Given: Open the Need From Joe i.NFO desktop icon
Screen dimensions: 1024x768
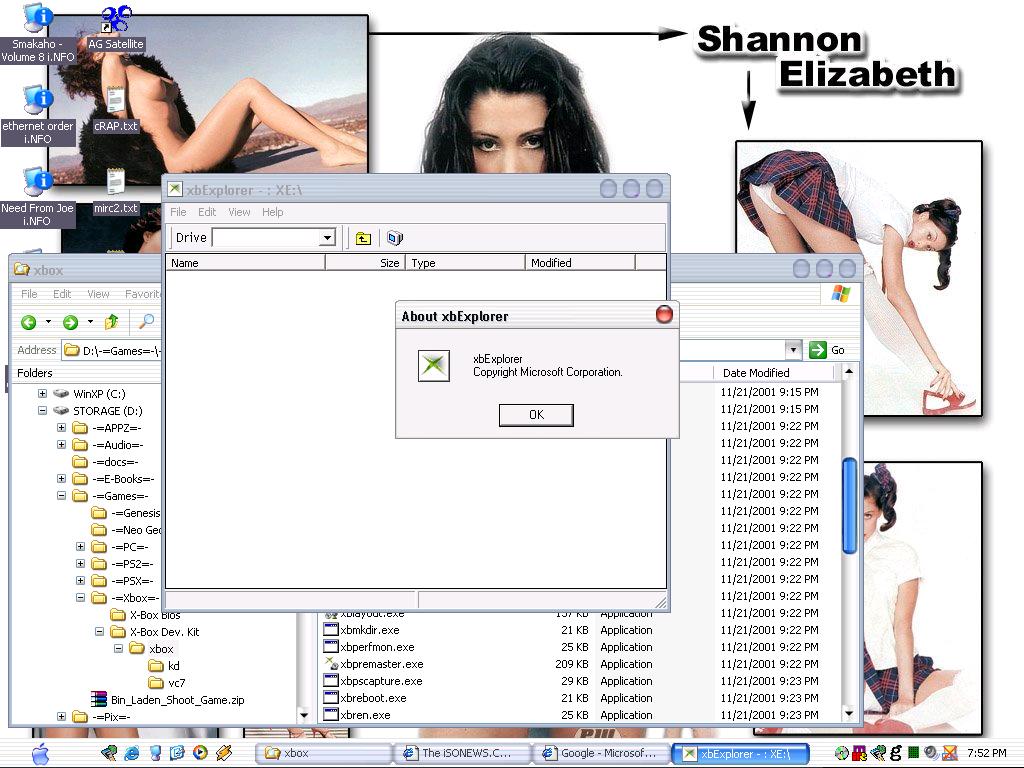Looking at the screenshot, I should [x=37, y=197].
